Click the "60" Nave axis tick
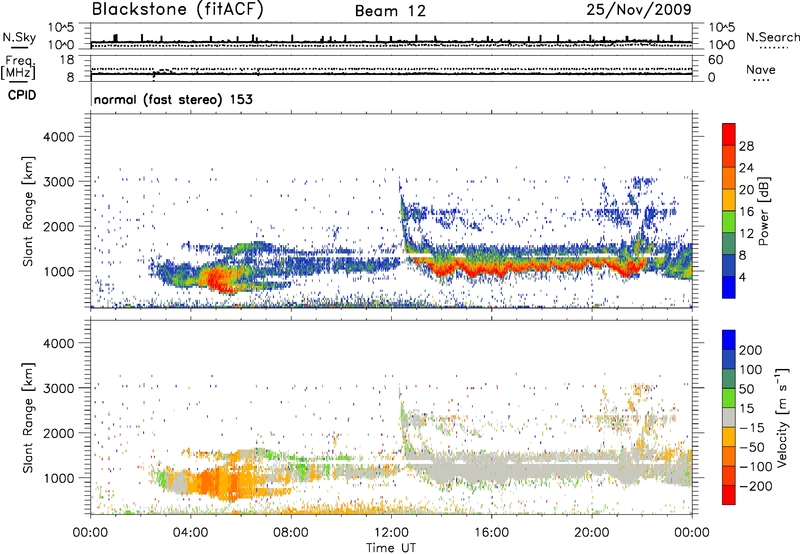Screen dimensions: 800x554 (x=716, y=60)
